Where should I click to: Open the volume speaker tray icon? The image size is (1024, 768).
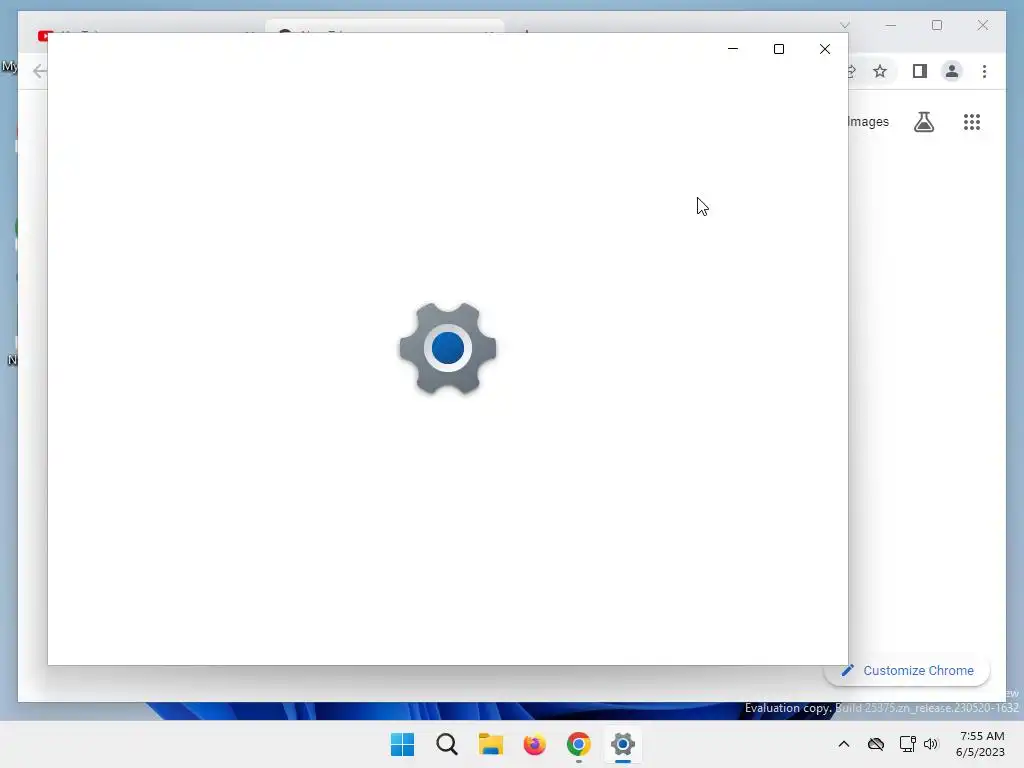[x=931, y=744]
